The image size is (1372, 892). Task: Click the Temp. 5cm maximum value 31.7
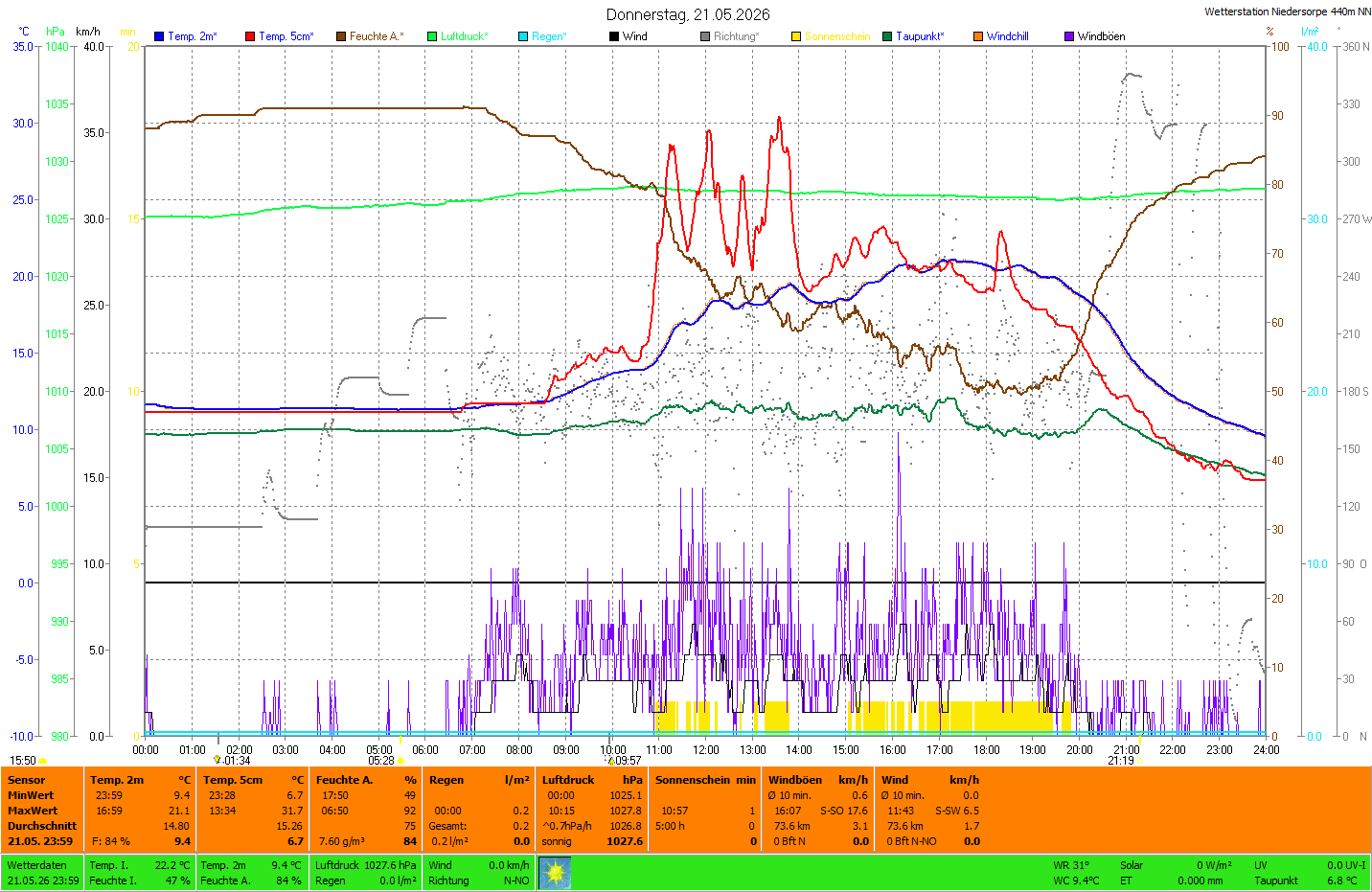[x=292, y=811]
